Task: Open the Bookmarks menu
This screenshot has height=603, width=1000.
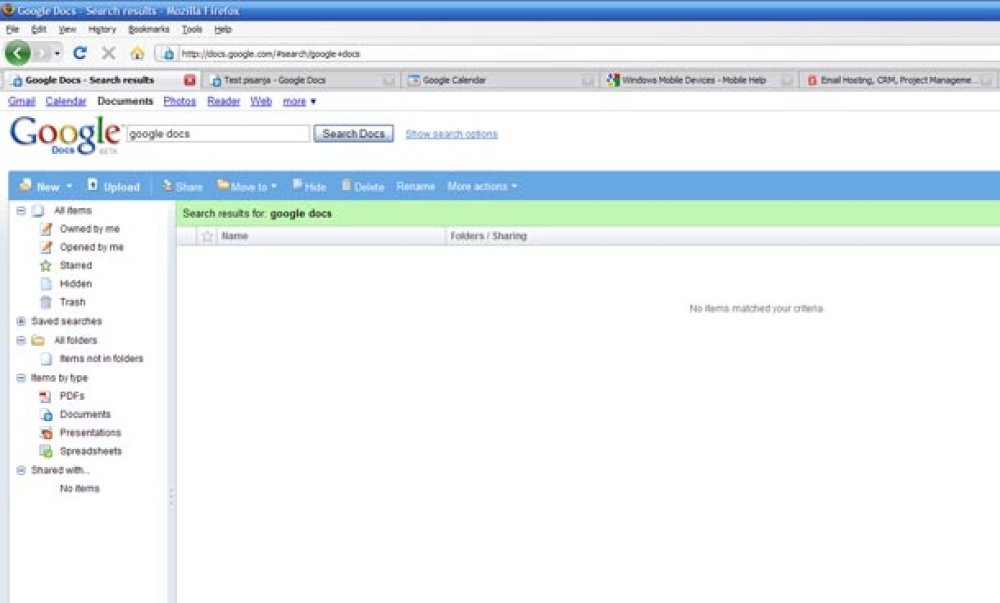Action: point(149,29)
